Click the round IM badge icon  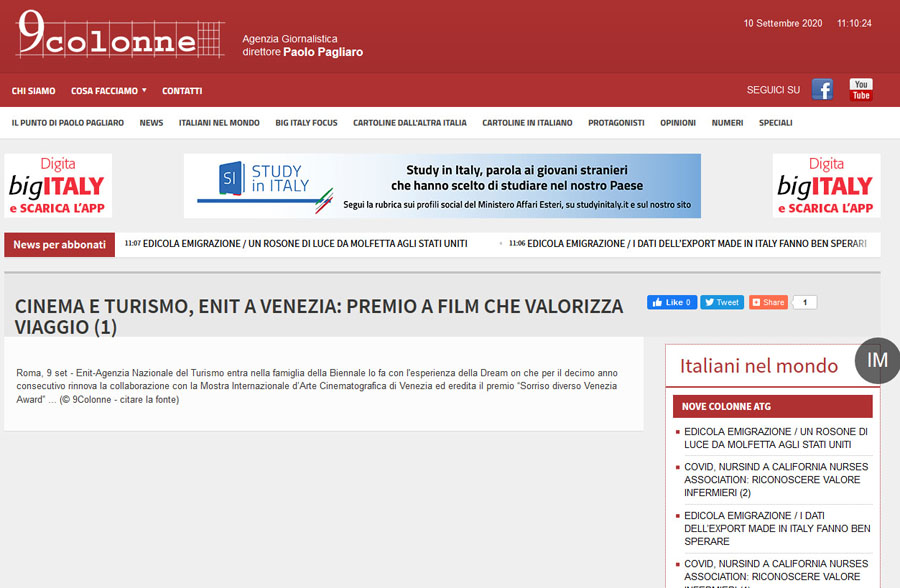click(x=877, y=361)
